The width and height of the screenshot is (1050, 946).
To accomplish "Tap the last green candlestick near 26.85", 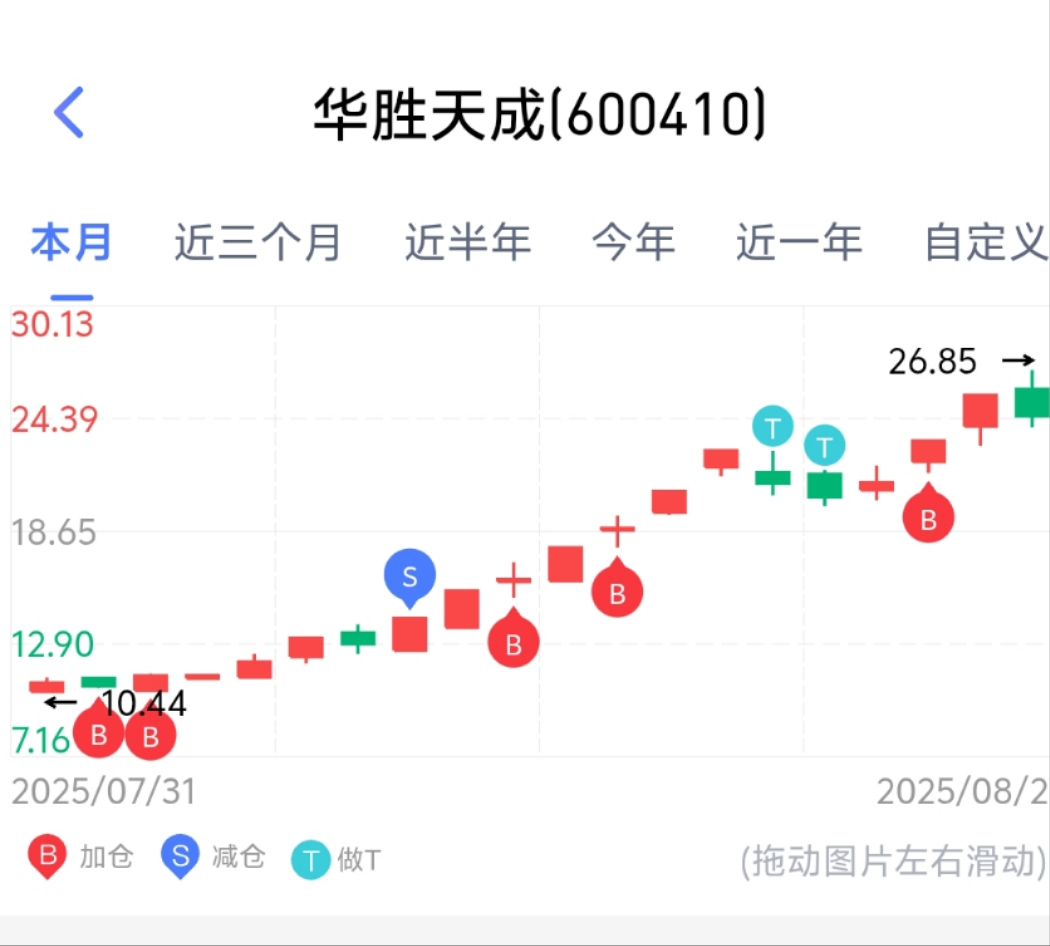I will pyautogui.click(x=1032, y=400).
